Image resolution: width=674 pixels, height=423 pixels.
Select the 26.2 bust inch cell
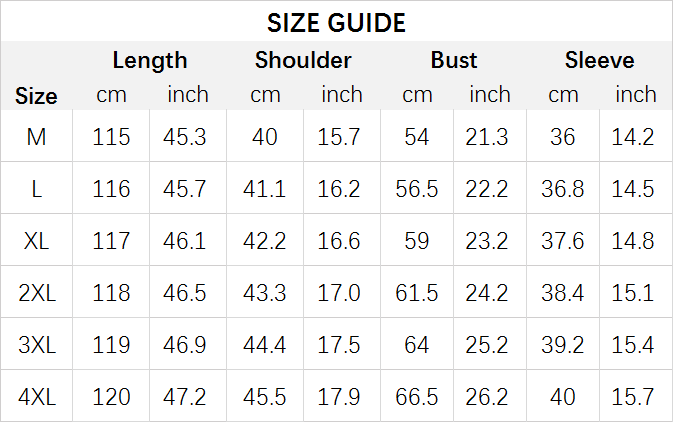[487, 397]
